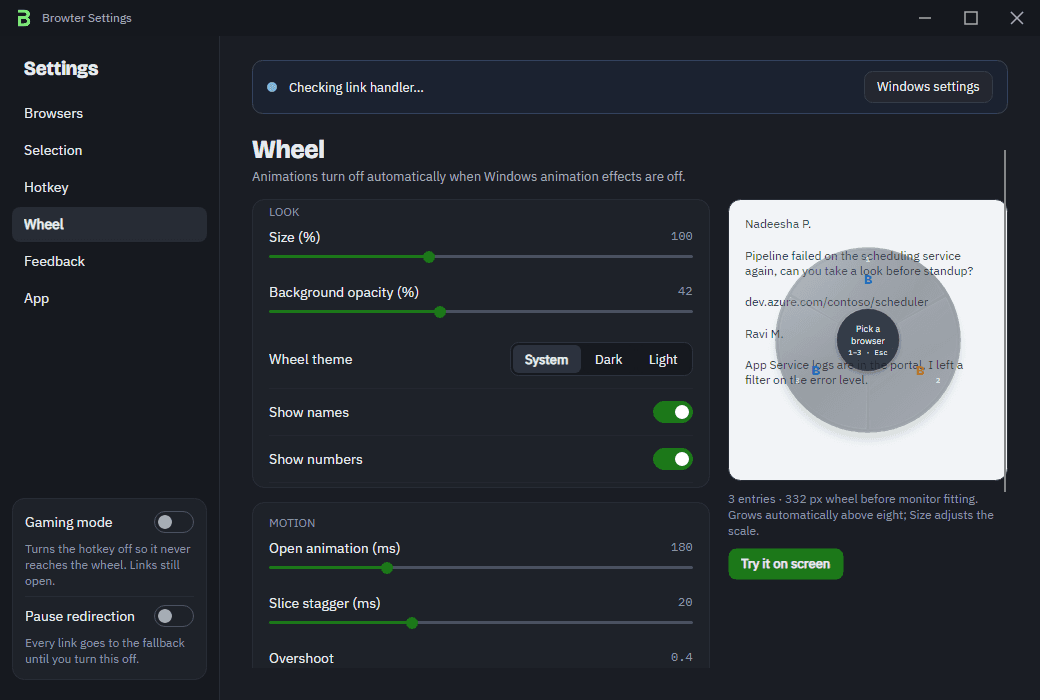The width and height of the screenshot is (1040, 700).
Task: Click the LOOK section label
Action: [x=284, y=212]
